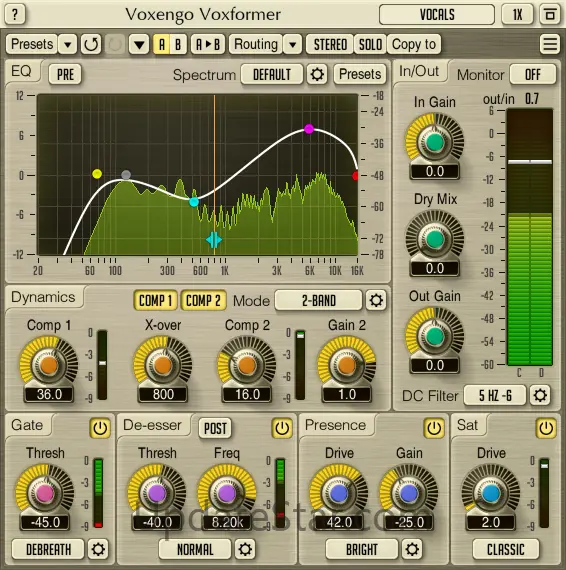Open history dropdown arrow beside redo
Screen dimensions: 566x570
coord(139,44)
